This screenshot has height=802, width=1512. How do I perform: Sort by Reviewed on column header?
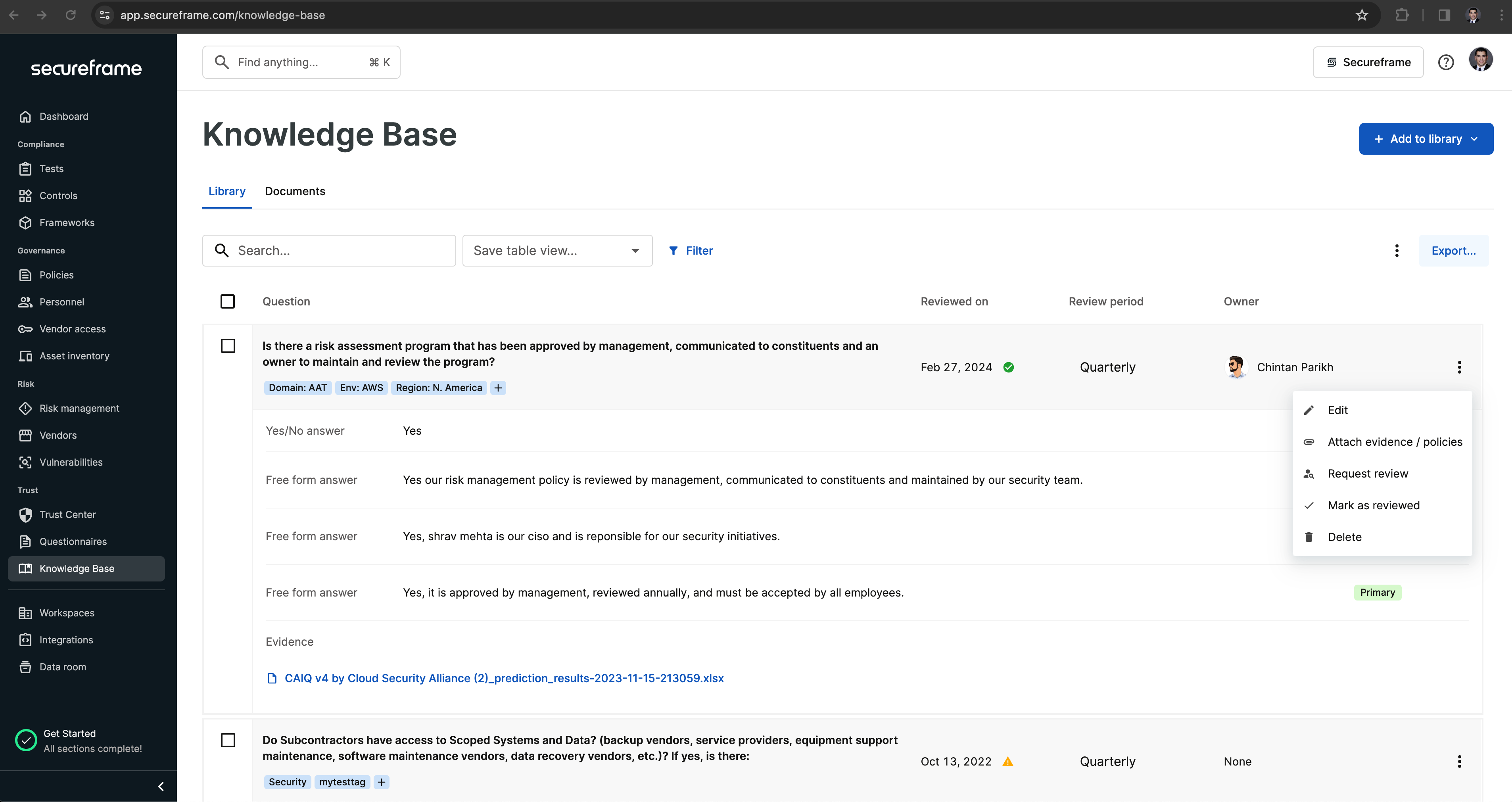pyautogui.click(x=954, y=301)
